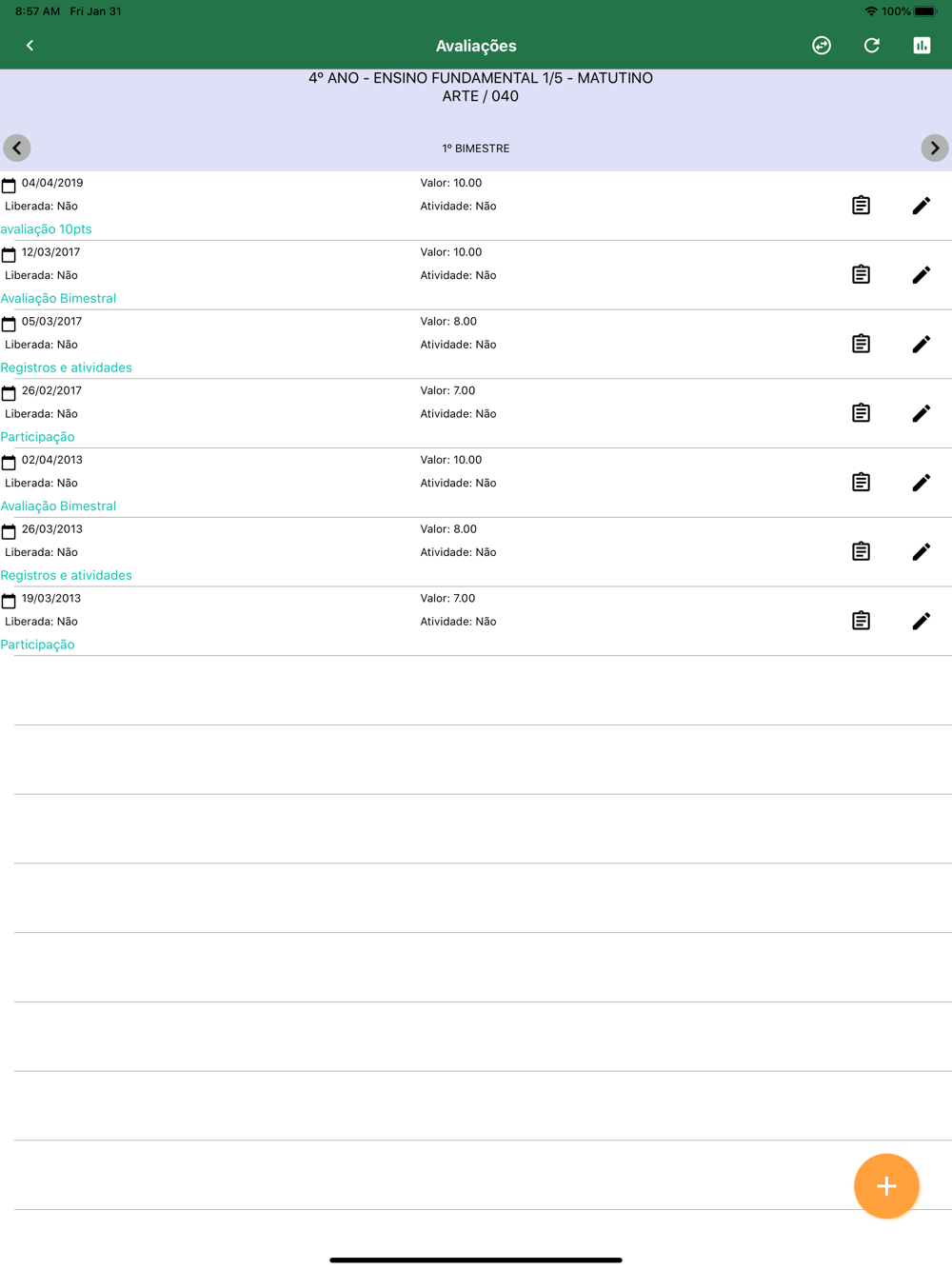The width and height of the screenshot is (952, 1270).
Task: Click calendar icon beside 26/03/2013
Action: tap(9, 531)
